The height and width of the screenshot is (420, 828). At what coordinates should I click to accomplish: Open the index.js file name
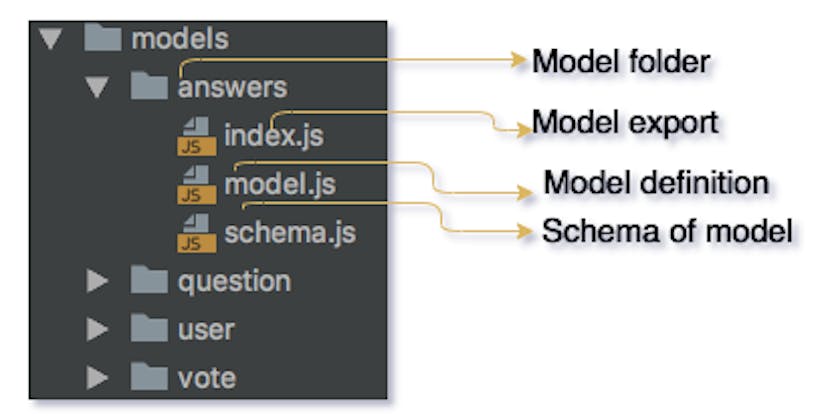(273, 135)
